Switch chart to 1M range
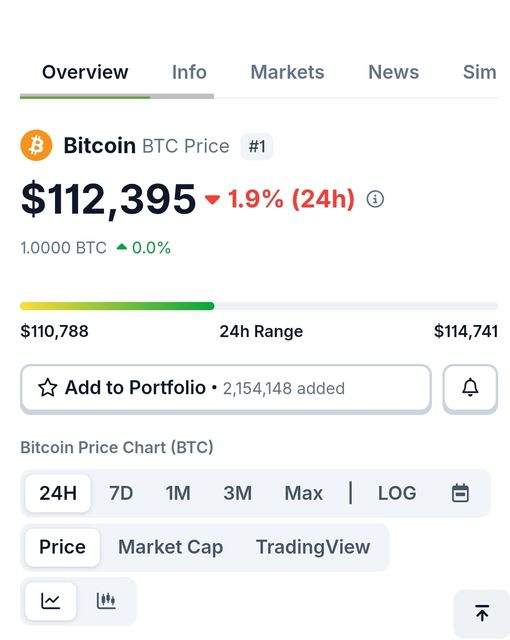 click(x=178, y=493)
